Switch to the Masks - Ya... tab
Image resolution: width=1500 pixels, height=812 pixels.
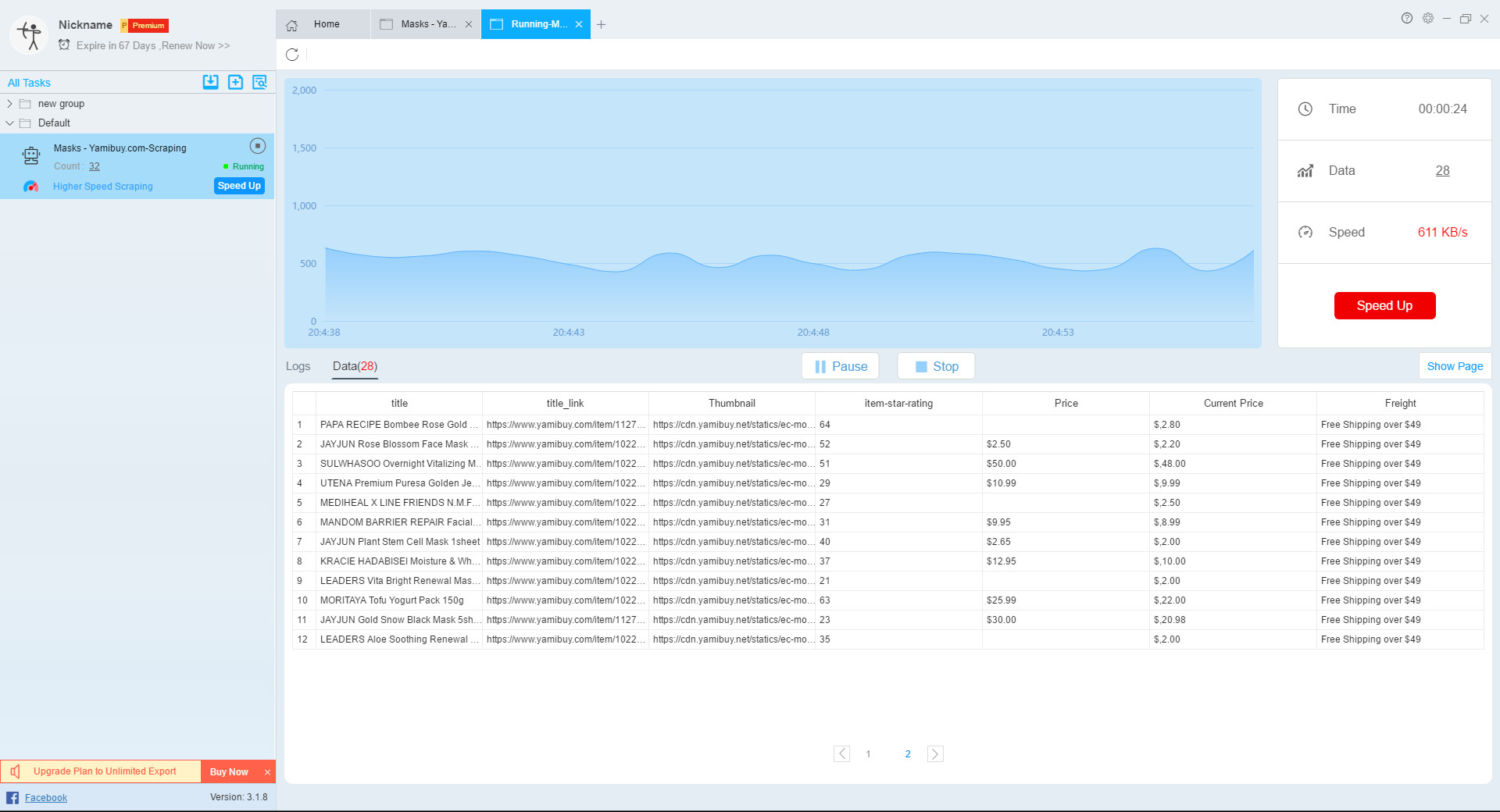pos(426,24)
